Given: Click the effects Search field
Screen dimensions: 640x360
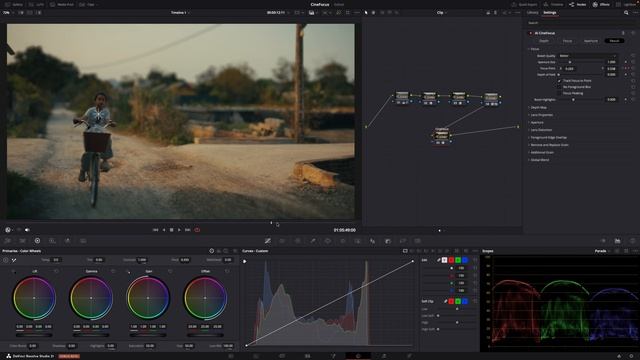Looking at the screenshot, I should point(580,23).
